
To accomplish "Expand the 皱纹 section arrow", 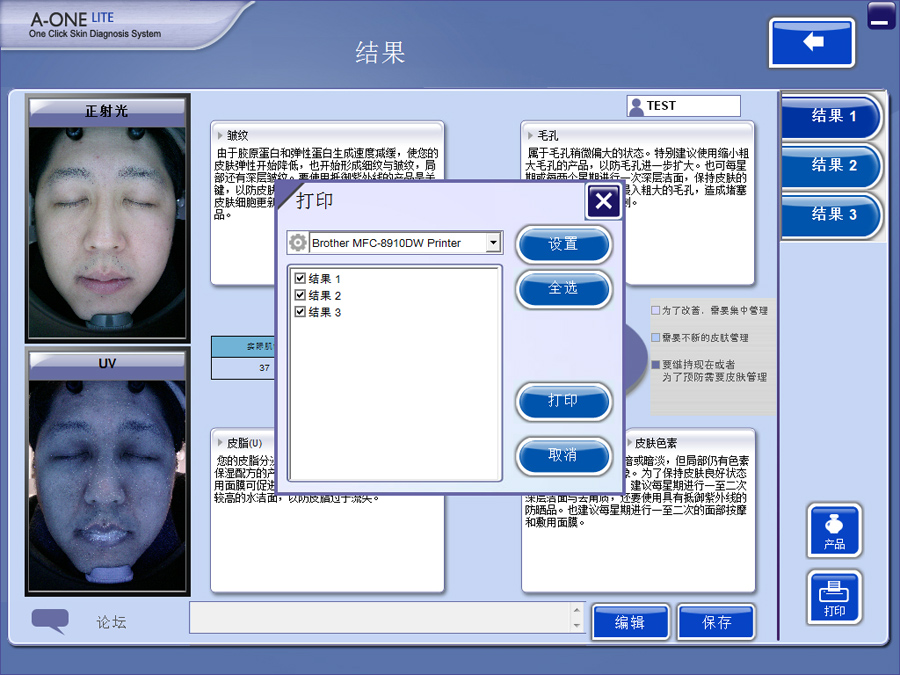I will pyautogui.click(x=220, y=136).
